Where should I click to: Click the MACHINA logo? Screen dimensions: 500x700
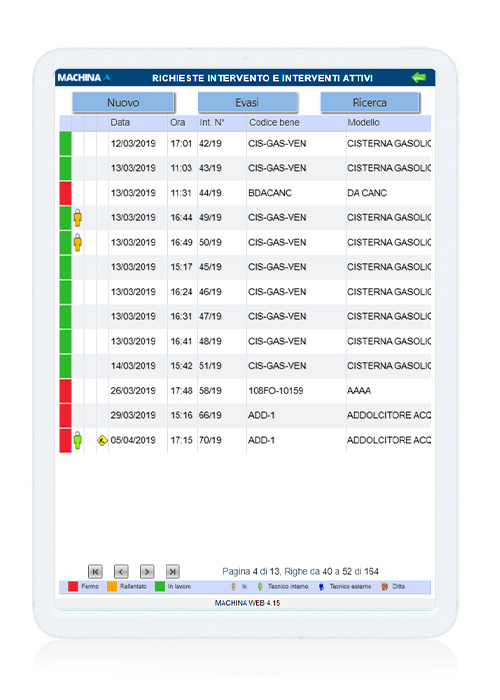pos(83,78)
